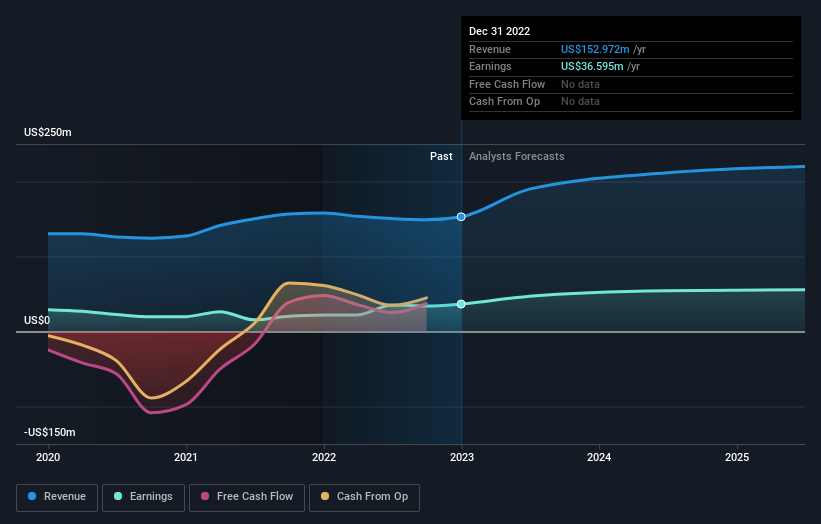The height and width of the screenshot is (524, 821).
Task: Click the 2023 x-axis label
Action: 462,457
